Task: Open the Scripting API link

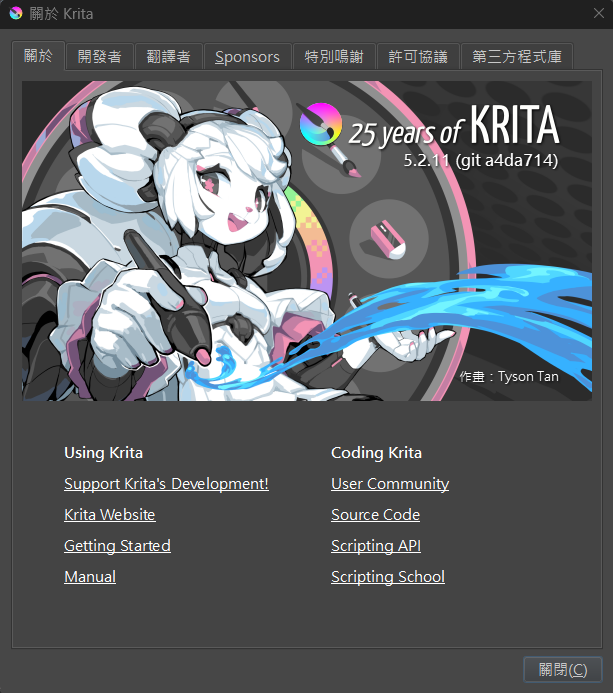Action: pos(376,545)
